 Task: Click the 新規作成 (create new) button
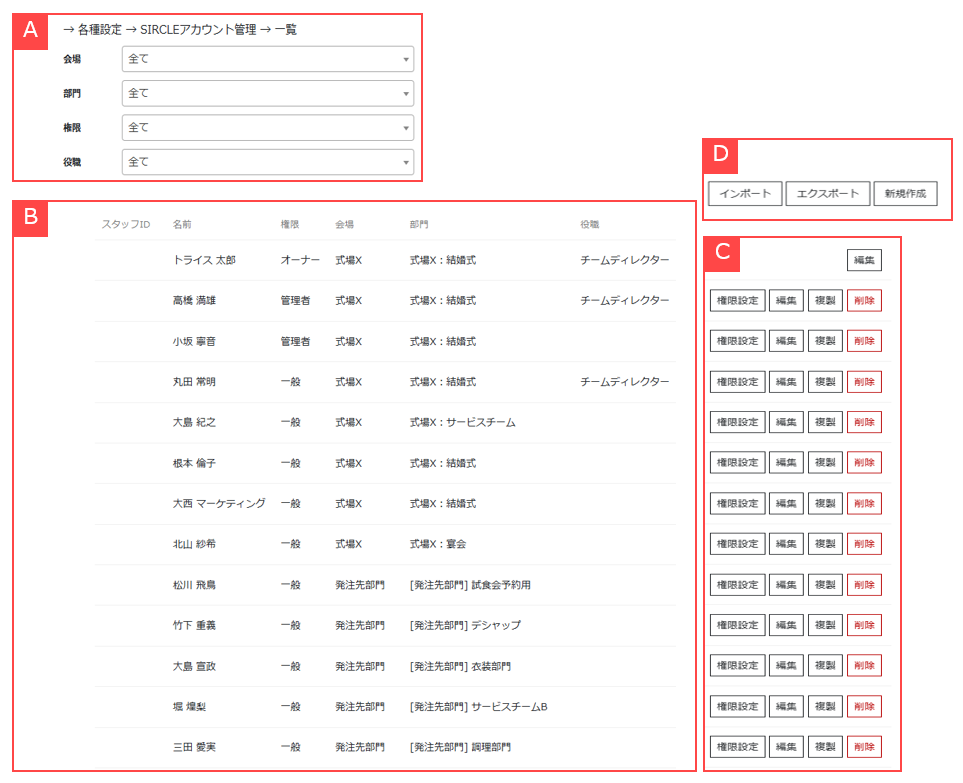coord(908,193)
